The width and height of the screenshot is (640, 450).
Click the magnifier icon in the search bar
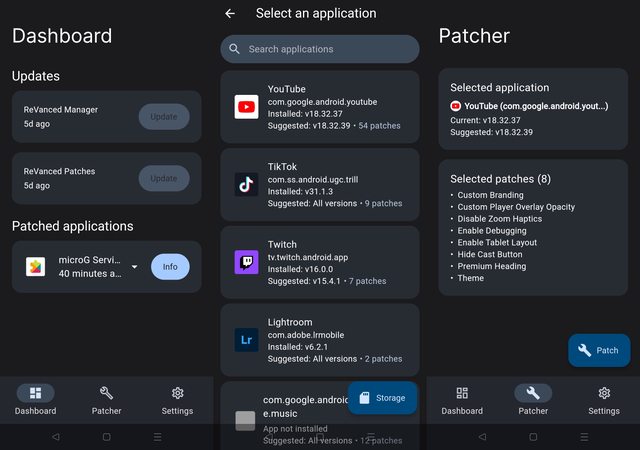[x=235, y=49]
